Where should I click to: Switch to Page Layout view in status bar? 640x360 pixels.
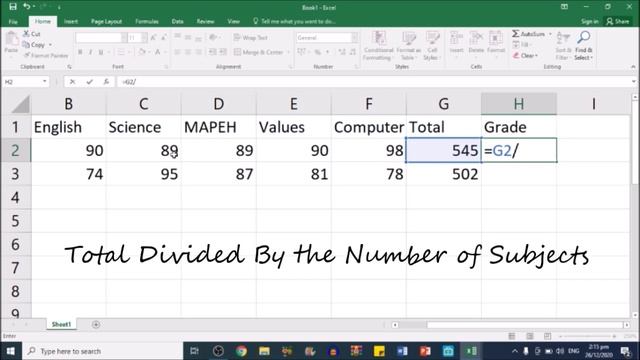(529, 336)
